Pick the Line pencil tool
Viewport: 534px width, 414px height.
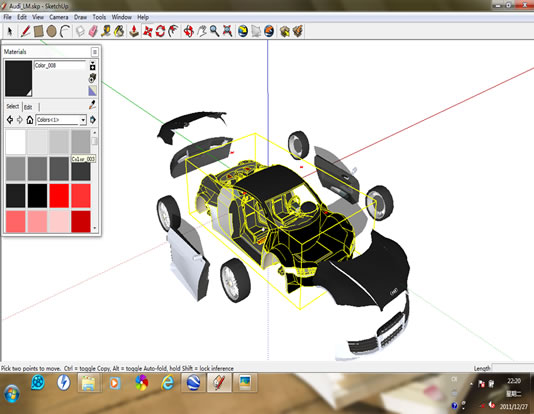pyautogui.click(x=25, y=31)
